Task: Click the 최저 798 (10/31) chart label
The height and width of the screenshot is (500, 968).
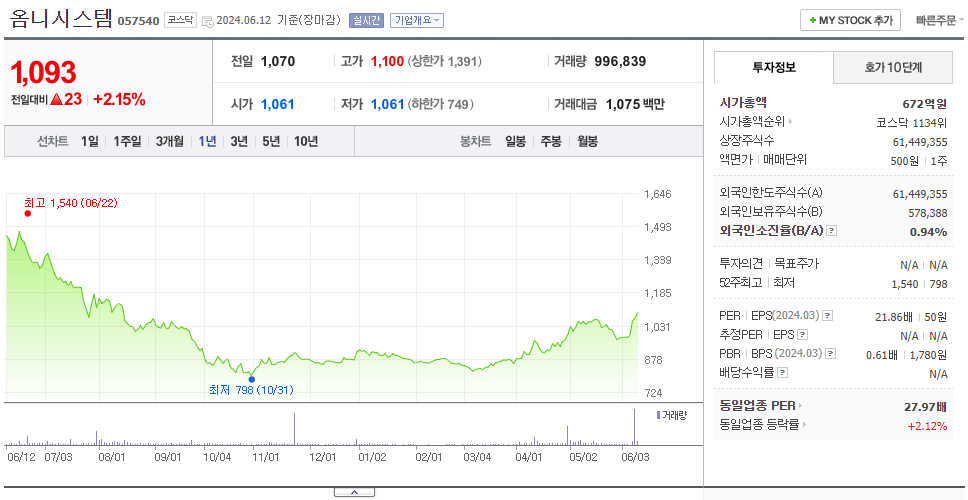Action: point(251,390)
